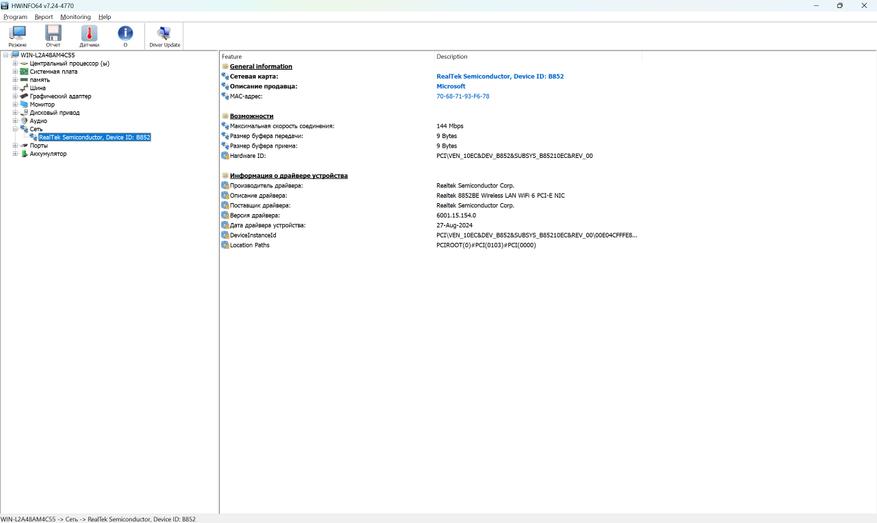Click the computer icon beside WIN-L2A48AM4C55
This screenshot has height=523, width=877.
point(15,55)
